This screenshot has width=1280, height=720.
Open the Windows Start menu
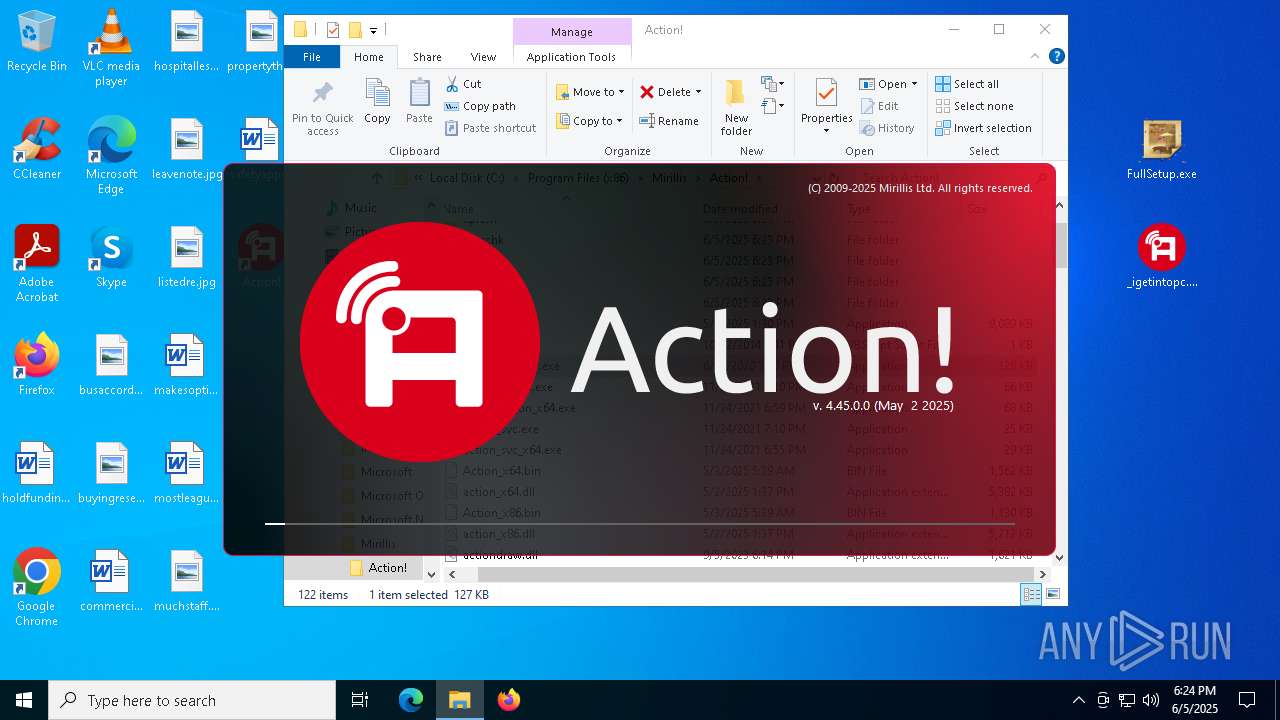[x=24, y=700]
